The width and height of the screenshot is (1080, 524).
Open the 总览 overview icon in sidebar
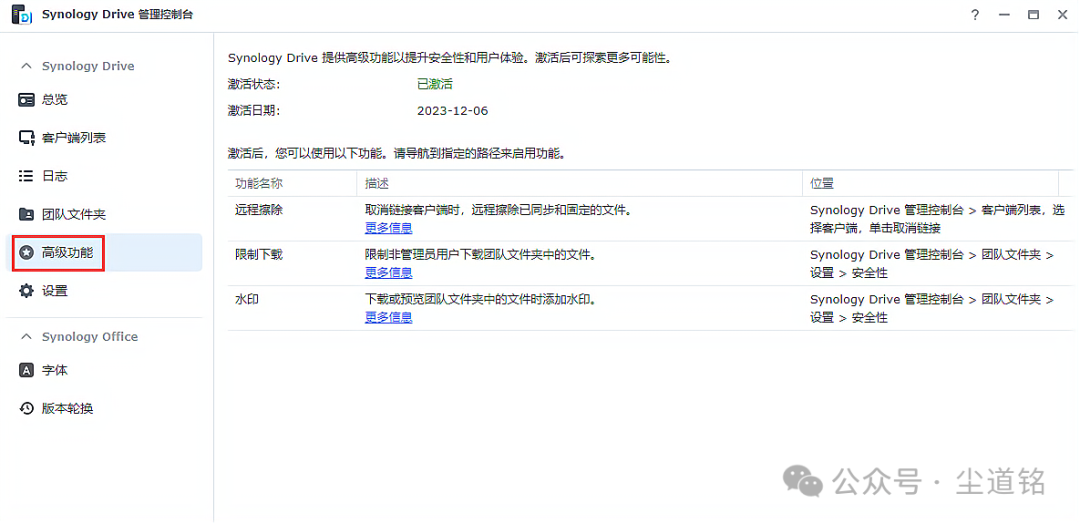pyautogui.click(x=27, y=100)
